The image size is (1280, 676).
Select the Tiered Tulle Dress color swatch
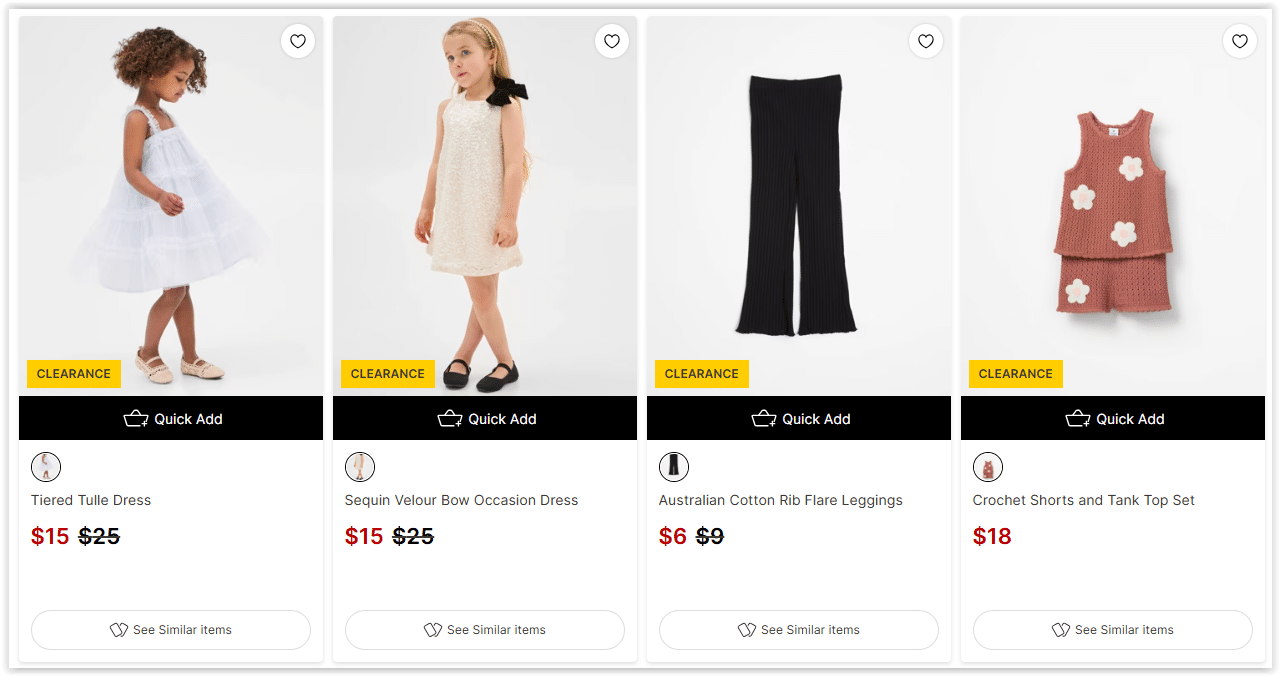pos(46,467)
